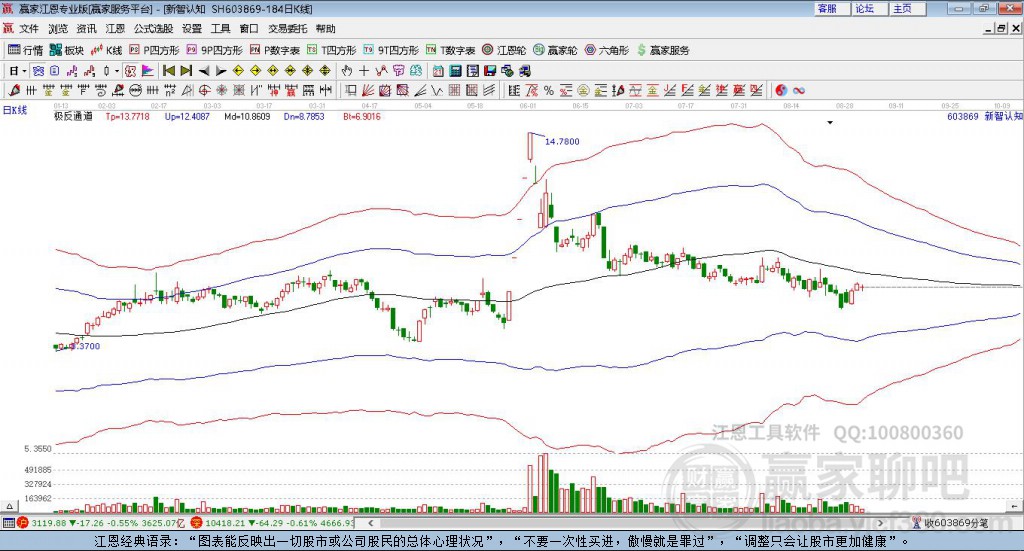Jump to first bar with skip-back icon
1024x551 pixels.
169,71
